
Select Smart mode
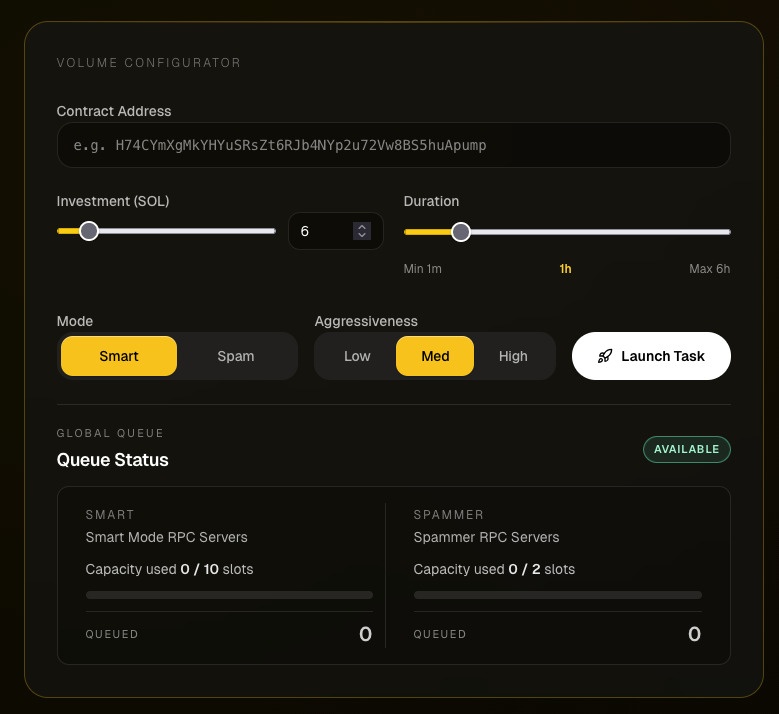pyautogui.click(x=119, y=356)
